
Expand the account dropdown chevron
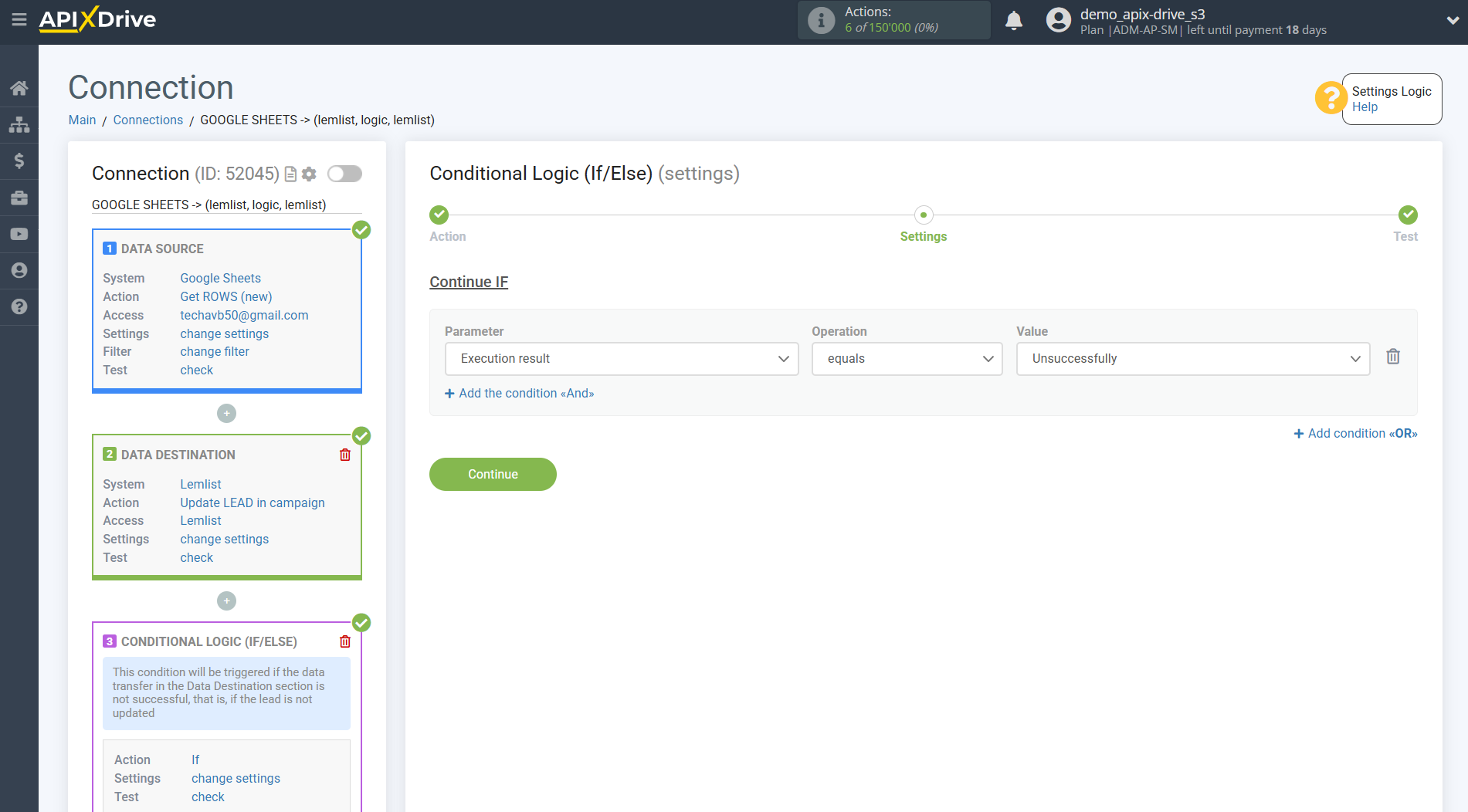[x=1453, y=21]
